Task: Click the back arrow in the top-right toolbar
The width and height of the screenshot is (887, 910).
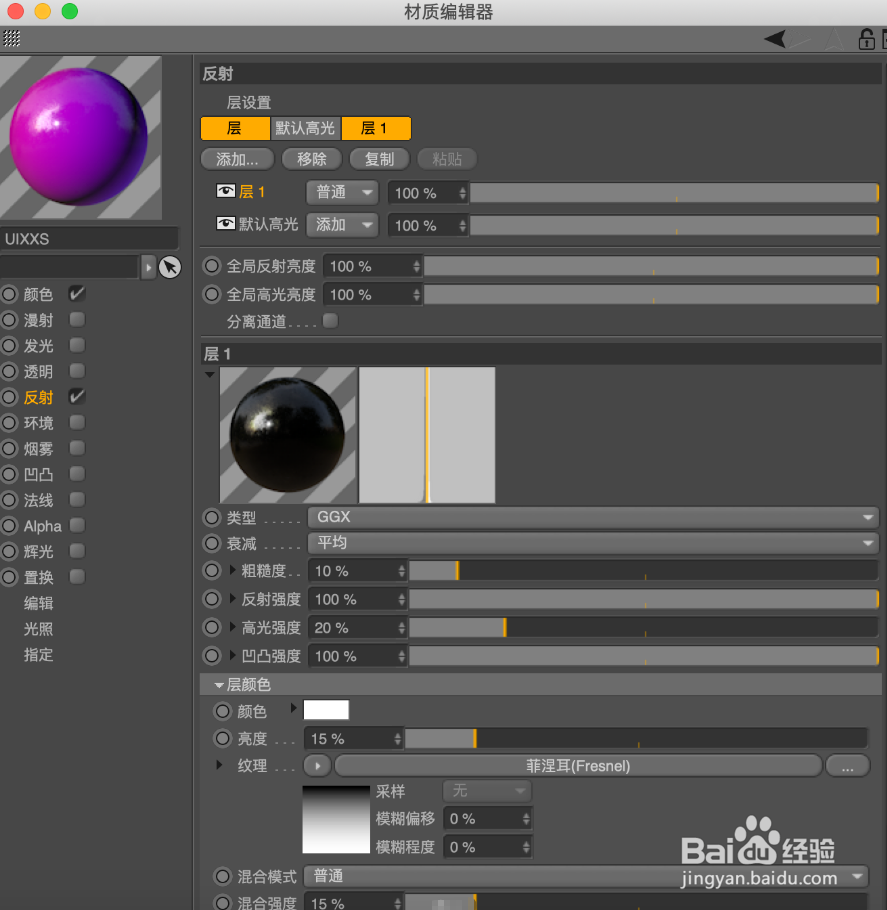Action: click(773, 38)
